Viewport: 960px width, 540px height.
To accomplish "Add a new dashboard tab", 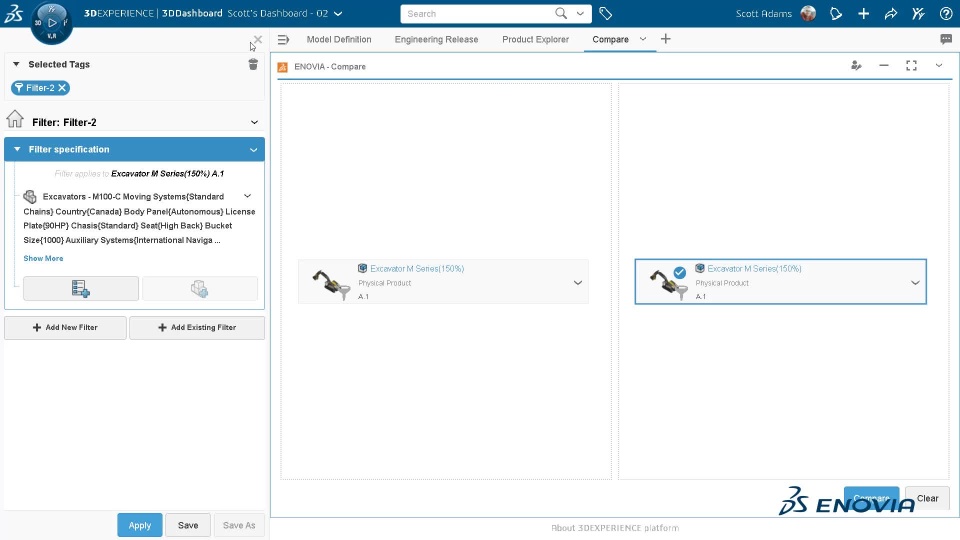I will (x=666, y=39).
